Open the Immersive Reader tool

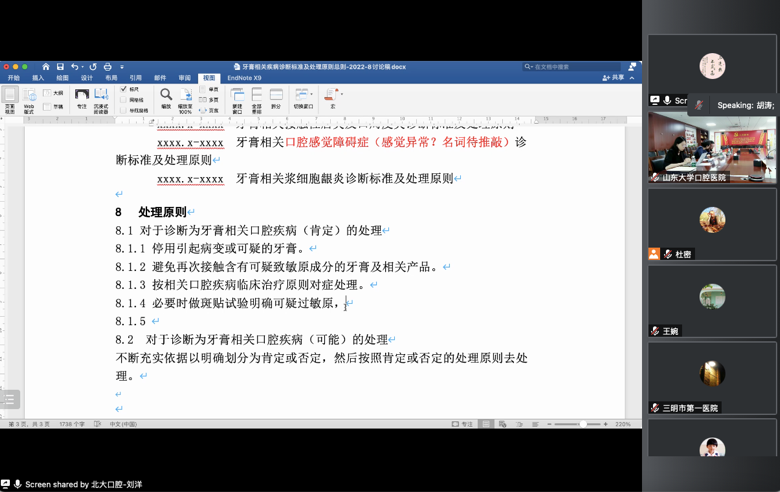click(101, 97)
